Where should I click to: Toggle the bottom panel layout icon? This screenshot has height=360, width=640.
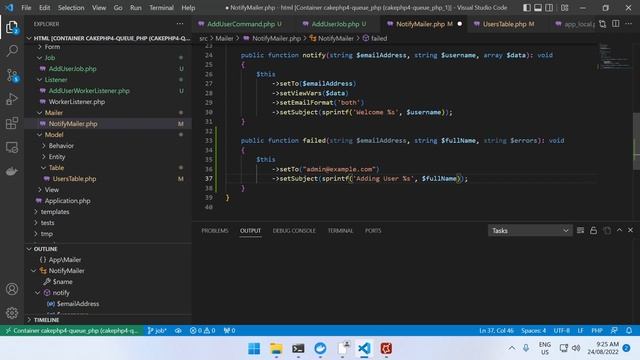(x=538, y=8)
